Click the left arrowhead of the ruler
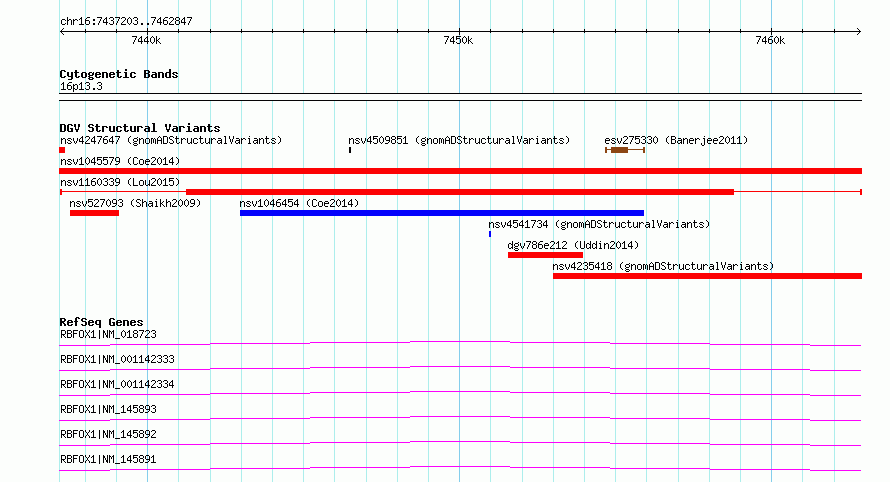The height and width of the screenshot is (482, 890). pos(62,31)
